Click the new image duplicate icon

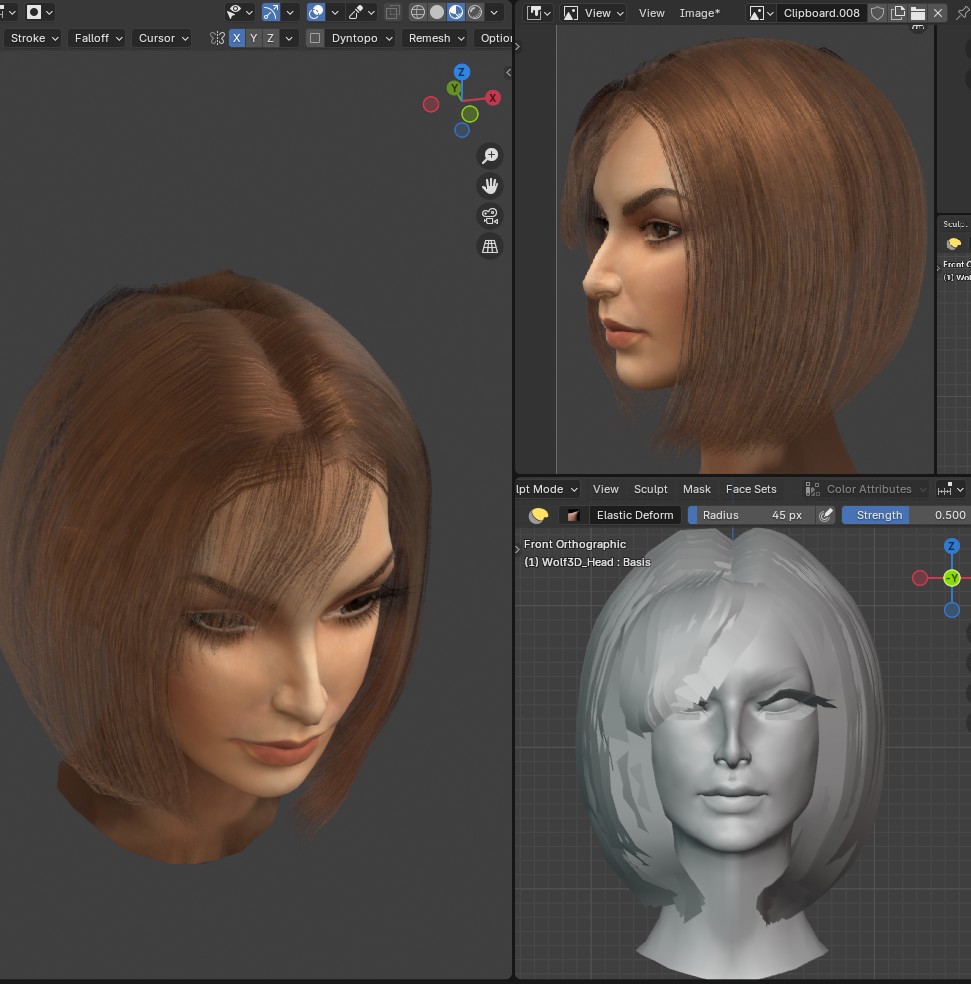pyautogui.click(x=898, y=13)
